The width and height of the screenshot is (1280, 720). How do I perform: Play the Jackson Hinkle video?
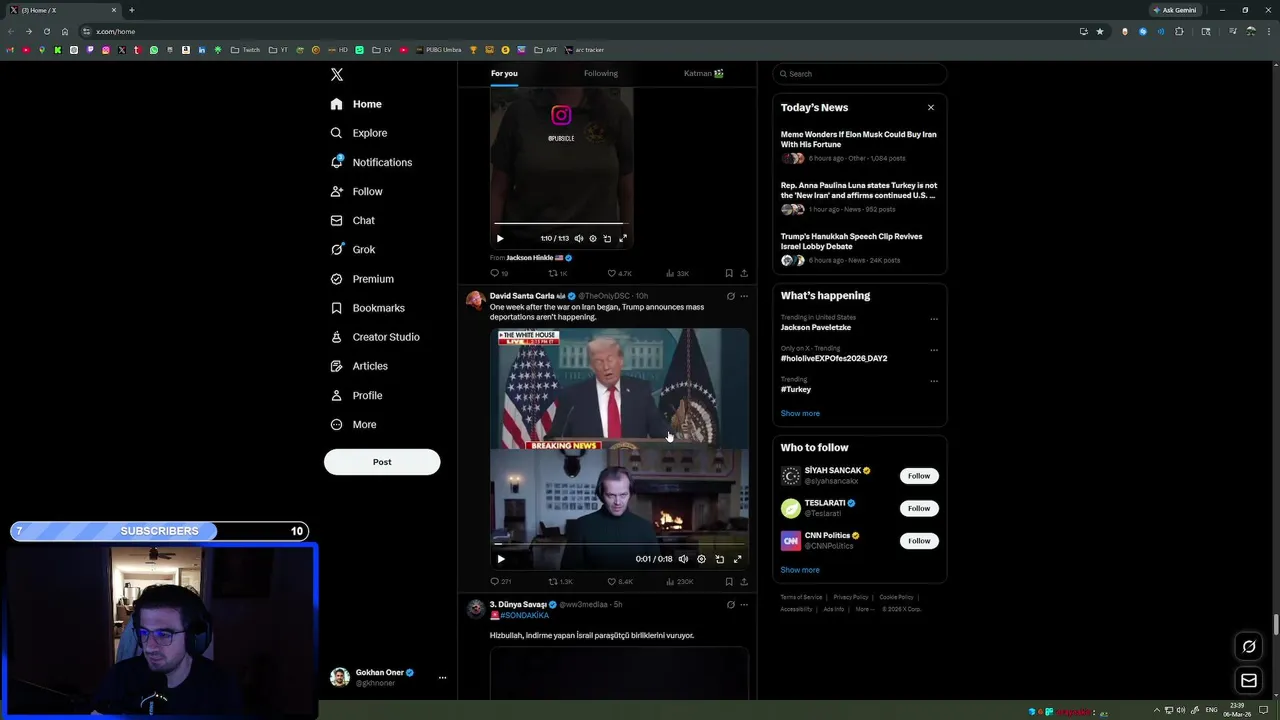tap(500, 238)
